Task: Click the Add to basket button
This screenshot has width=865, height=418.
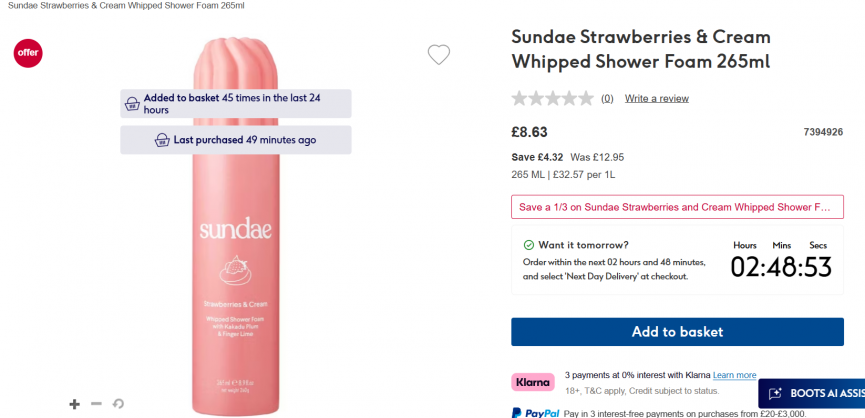Action: 677,332
